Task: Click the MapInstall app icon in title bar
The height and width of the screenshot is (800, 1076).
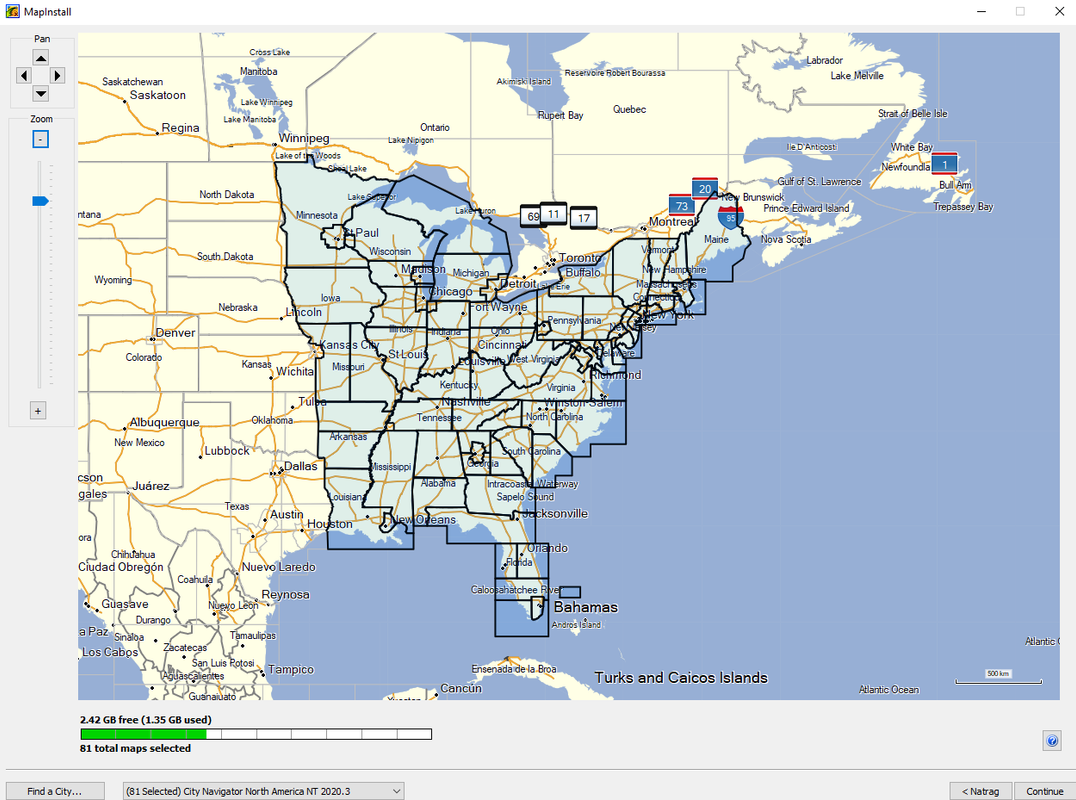Action: (x=12, y=12)
